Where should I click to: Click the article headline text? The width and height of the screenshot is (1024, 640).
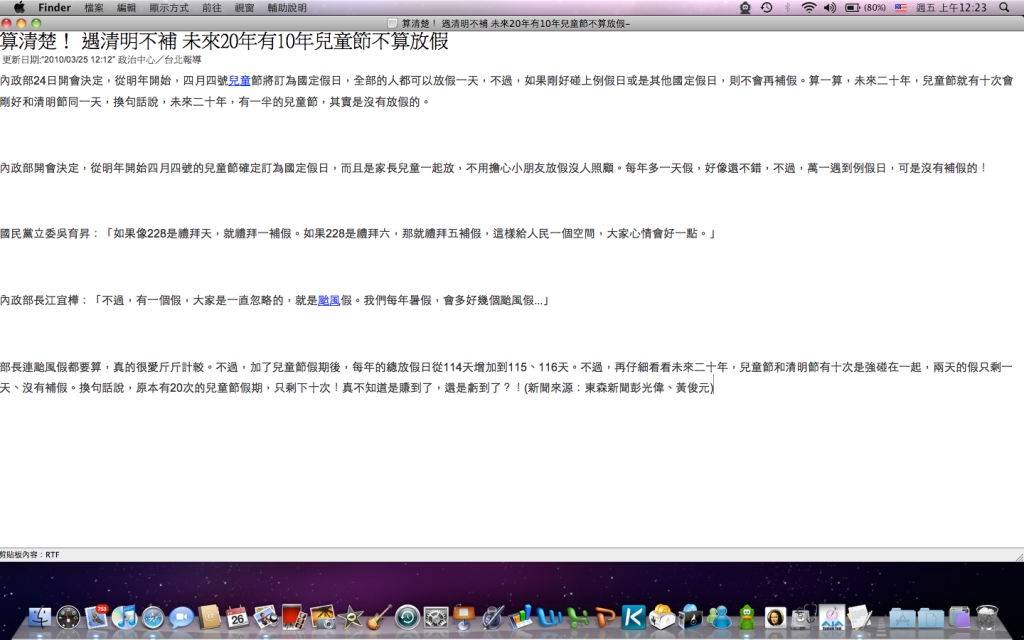(x=224, y=41)
